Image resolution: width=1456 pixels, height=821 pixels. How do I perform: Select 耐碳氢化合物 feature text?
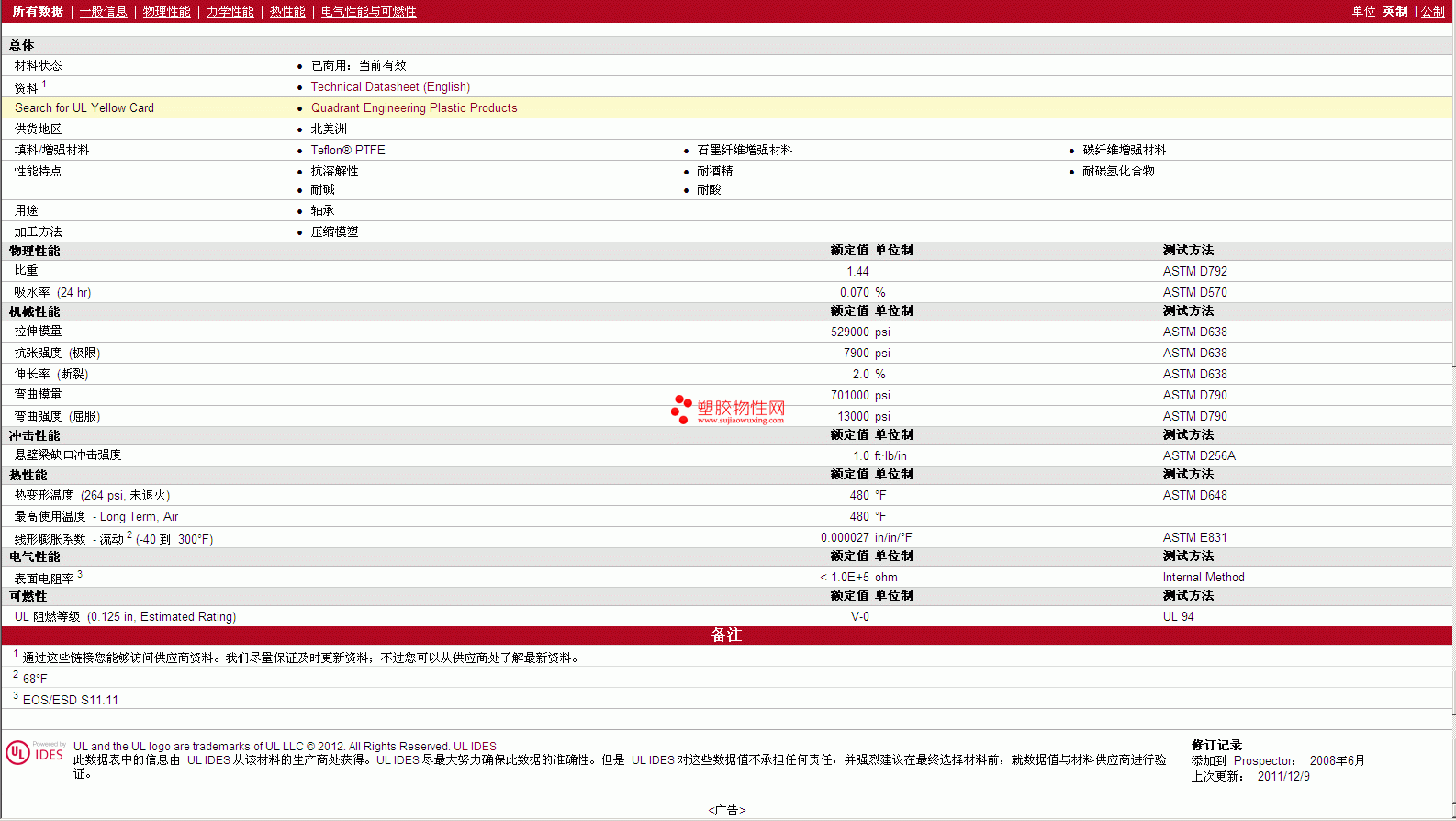coord(1118,172)
